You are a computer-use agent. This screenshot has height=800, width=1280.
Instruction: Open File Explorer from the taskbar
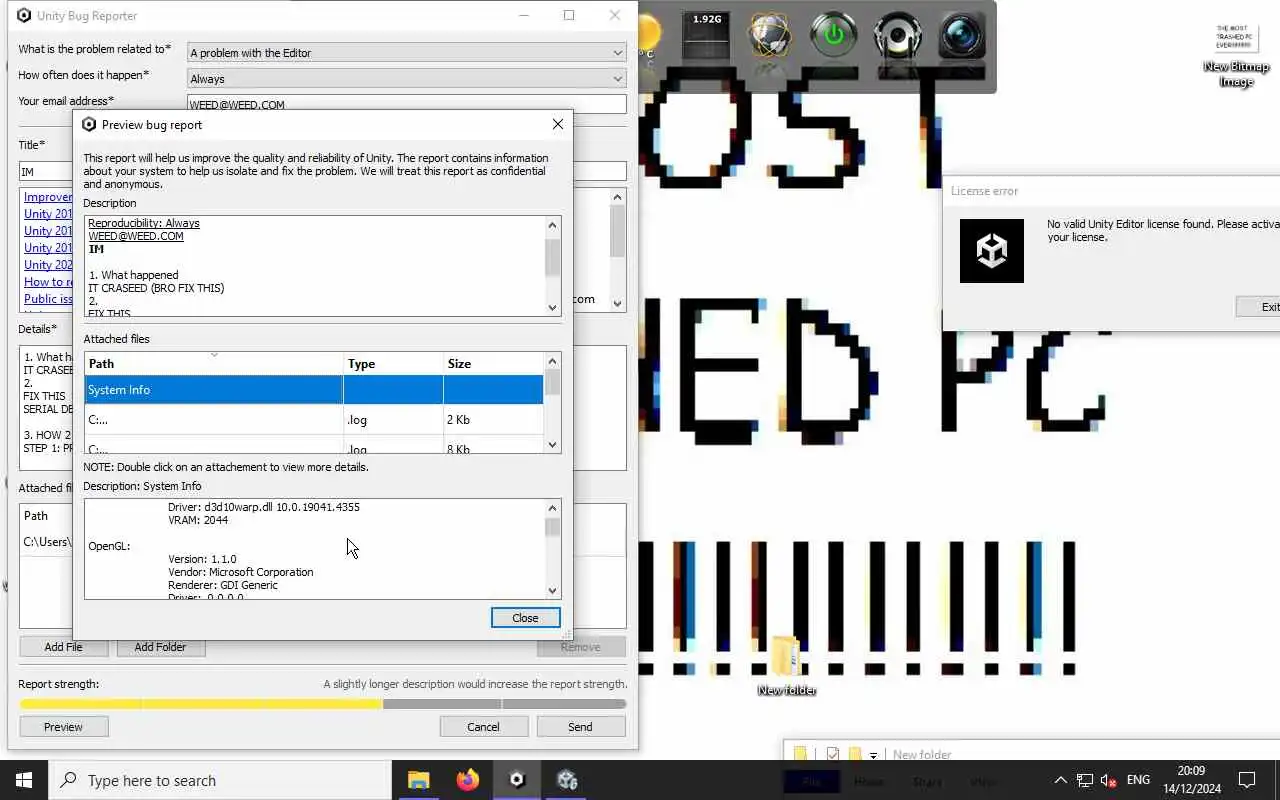pos(418,780)
